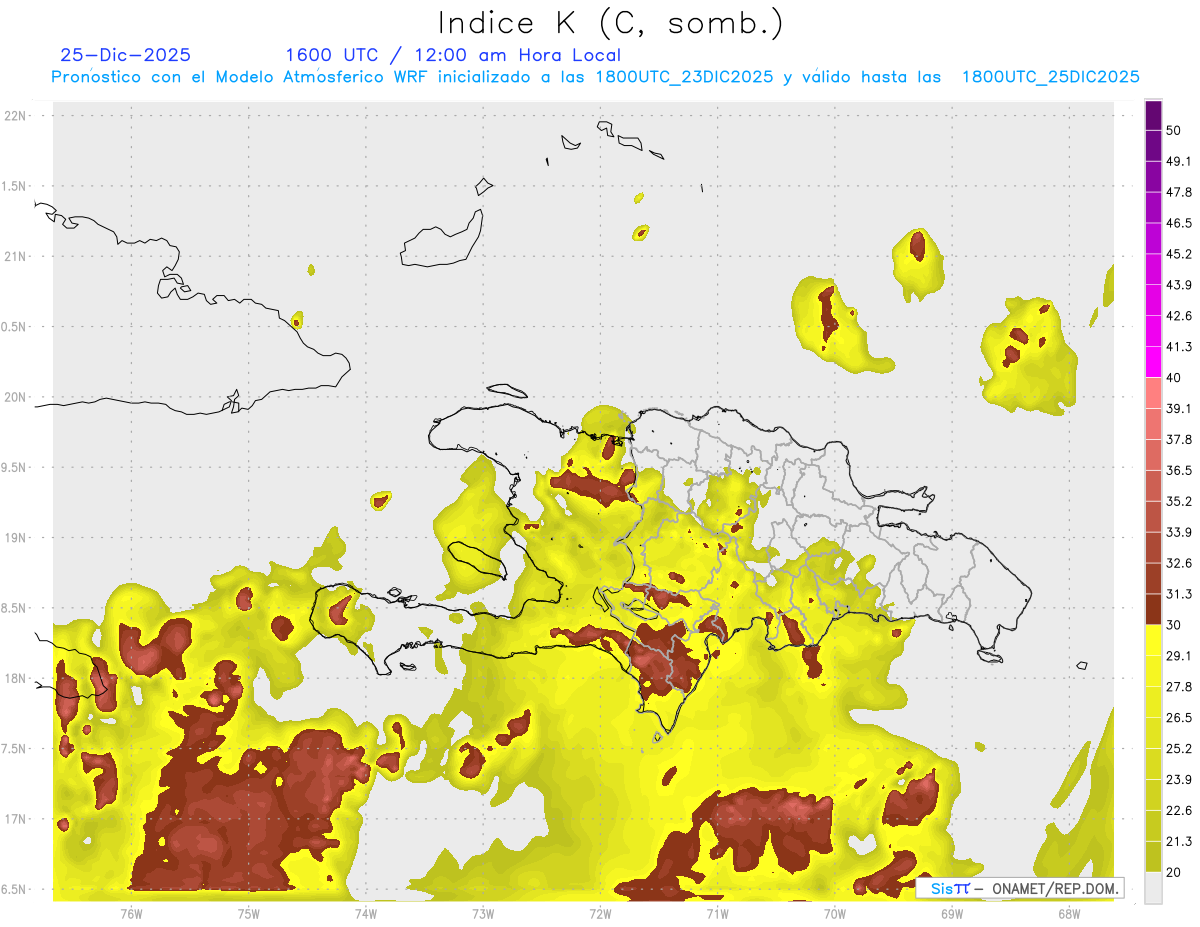Pick the magenta swatch between 40 and 41.3
Viewport: 1200px width, 927px height.
[x=1153, y=362]
